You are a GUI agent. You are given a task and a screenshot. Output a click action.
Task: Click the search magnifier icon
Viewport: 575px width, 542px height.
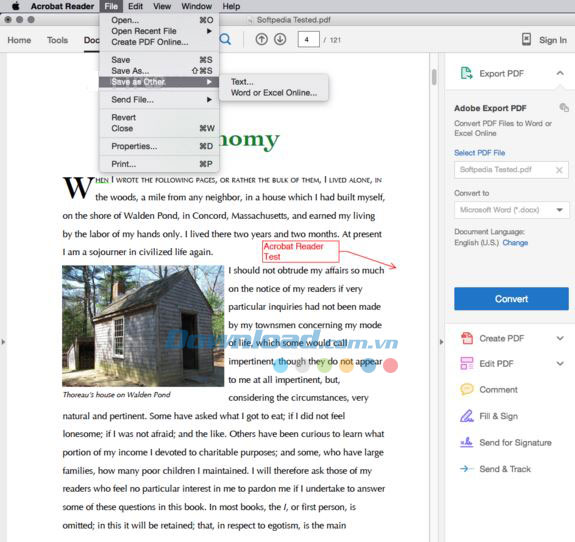click(x=225, y=39)
